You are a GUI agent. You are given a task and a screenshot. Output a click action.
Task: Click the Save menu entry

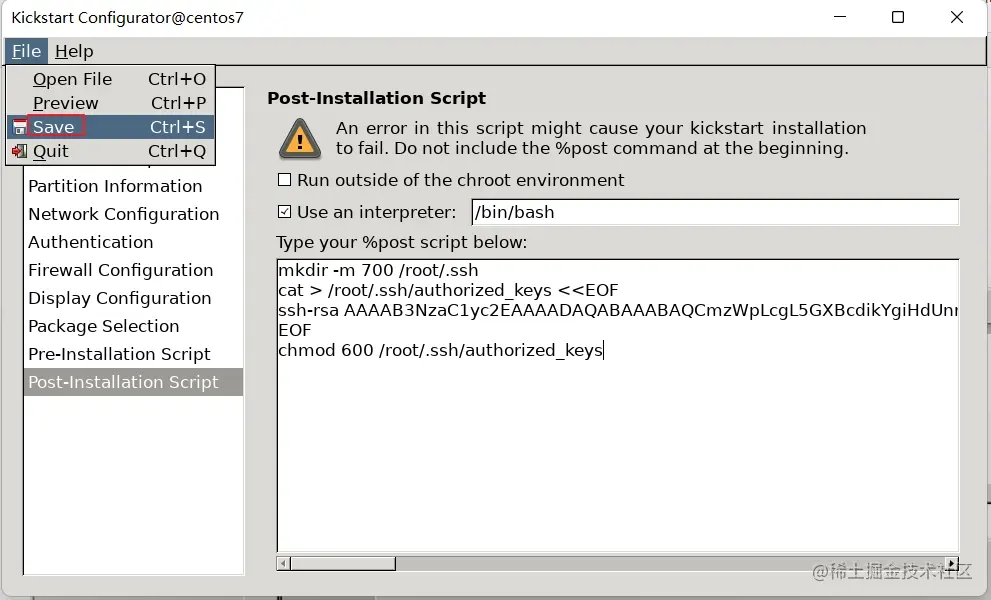click(x=111, y=127)
